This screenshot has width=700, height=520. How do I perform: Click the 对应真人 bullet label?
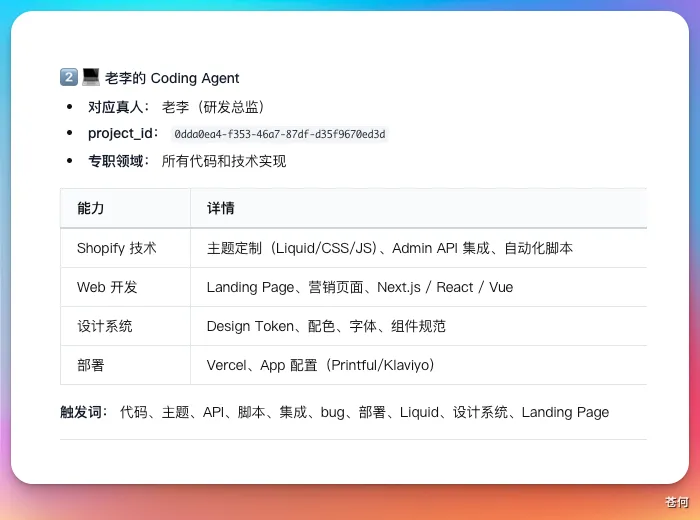pos(118,107)
